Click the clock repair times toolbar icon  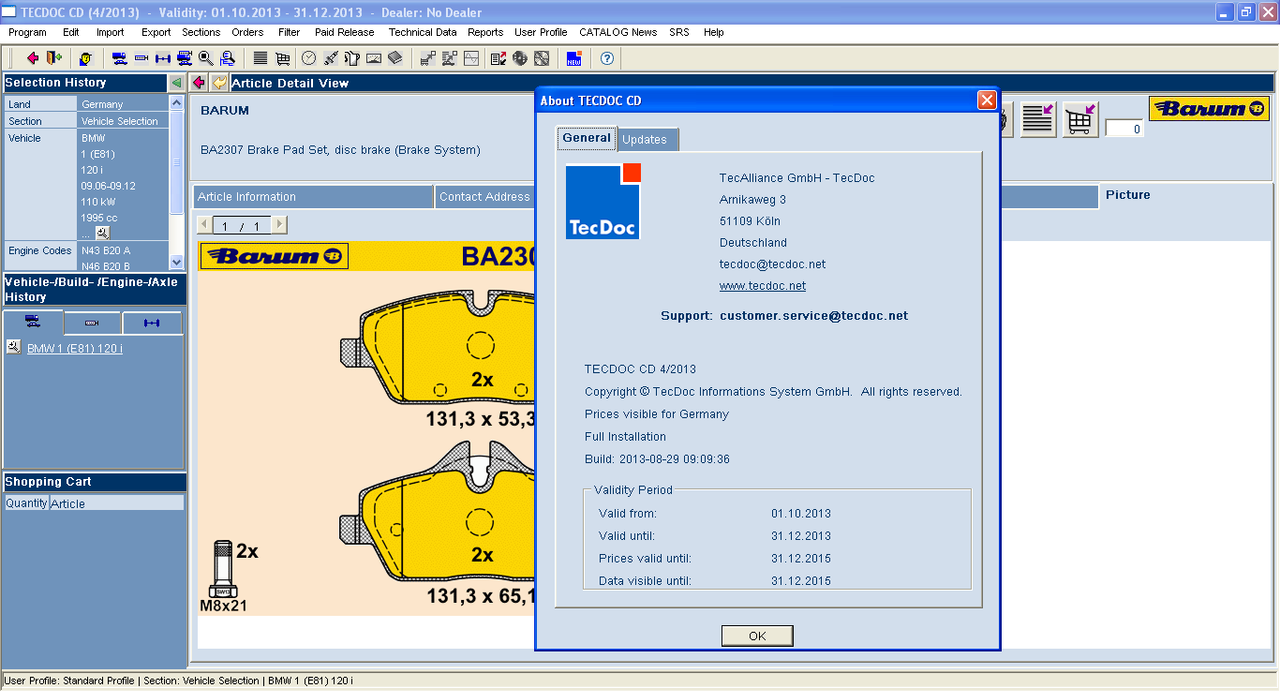click(x=309, y=58)
